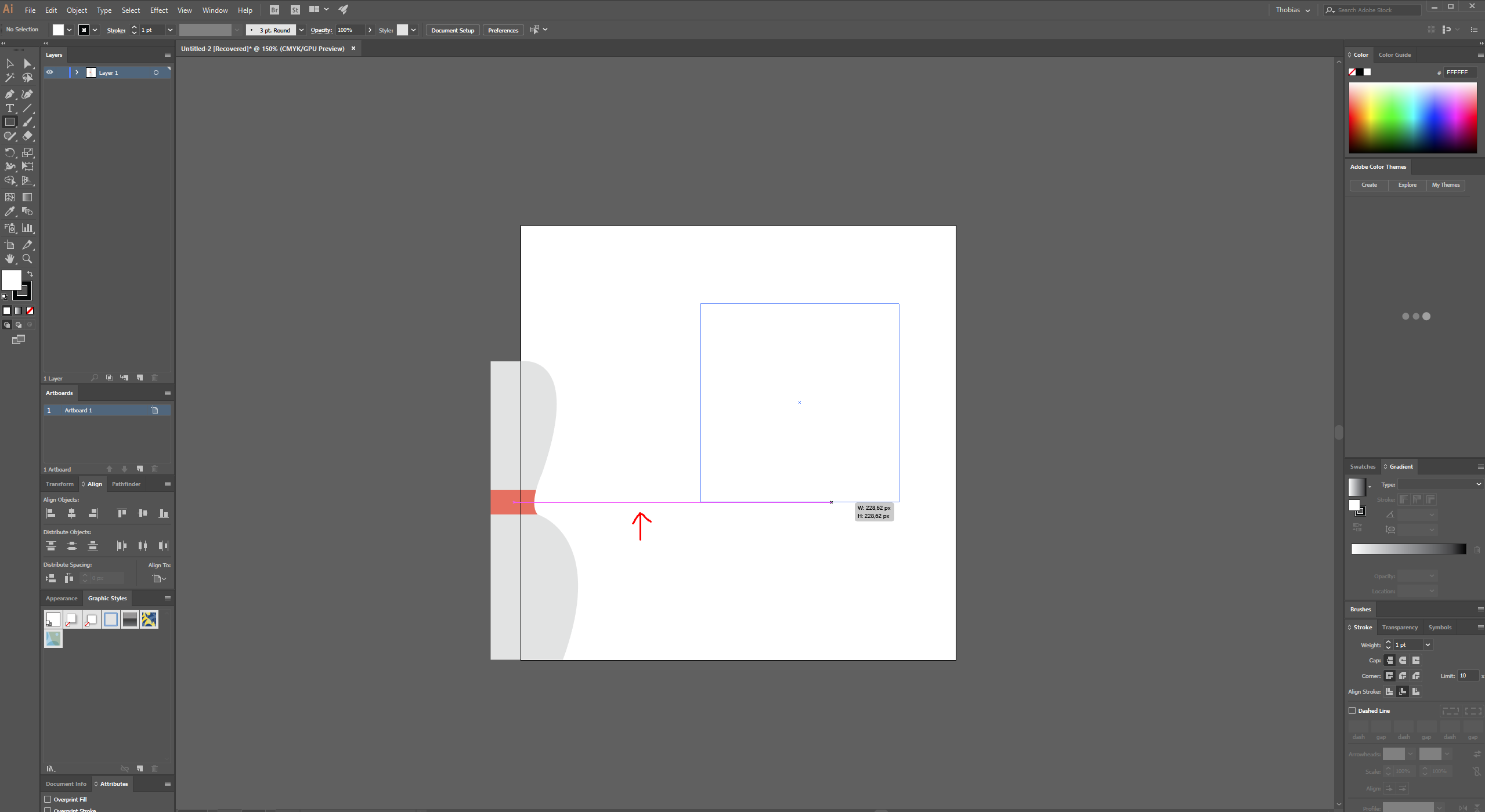The image size is (1485, 812).
Task: Select the Eraser tool
Action: tap(27, 136)
